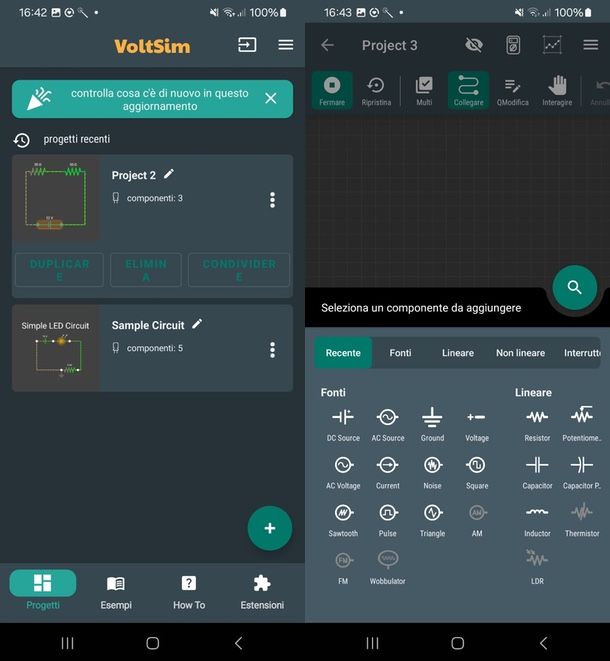
Task: Add an AC Source component
Action: [387, 425]
